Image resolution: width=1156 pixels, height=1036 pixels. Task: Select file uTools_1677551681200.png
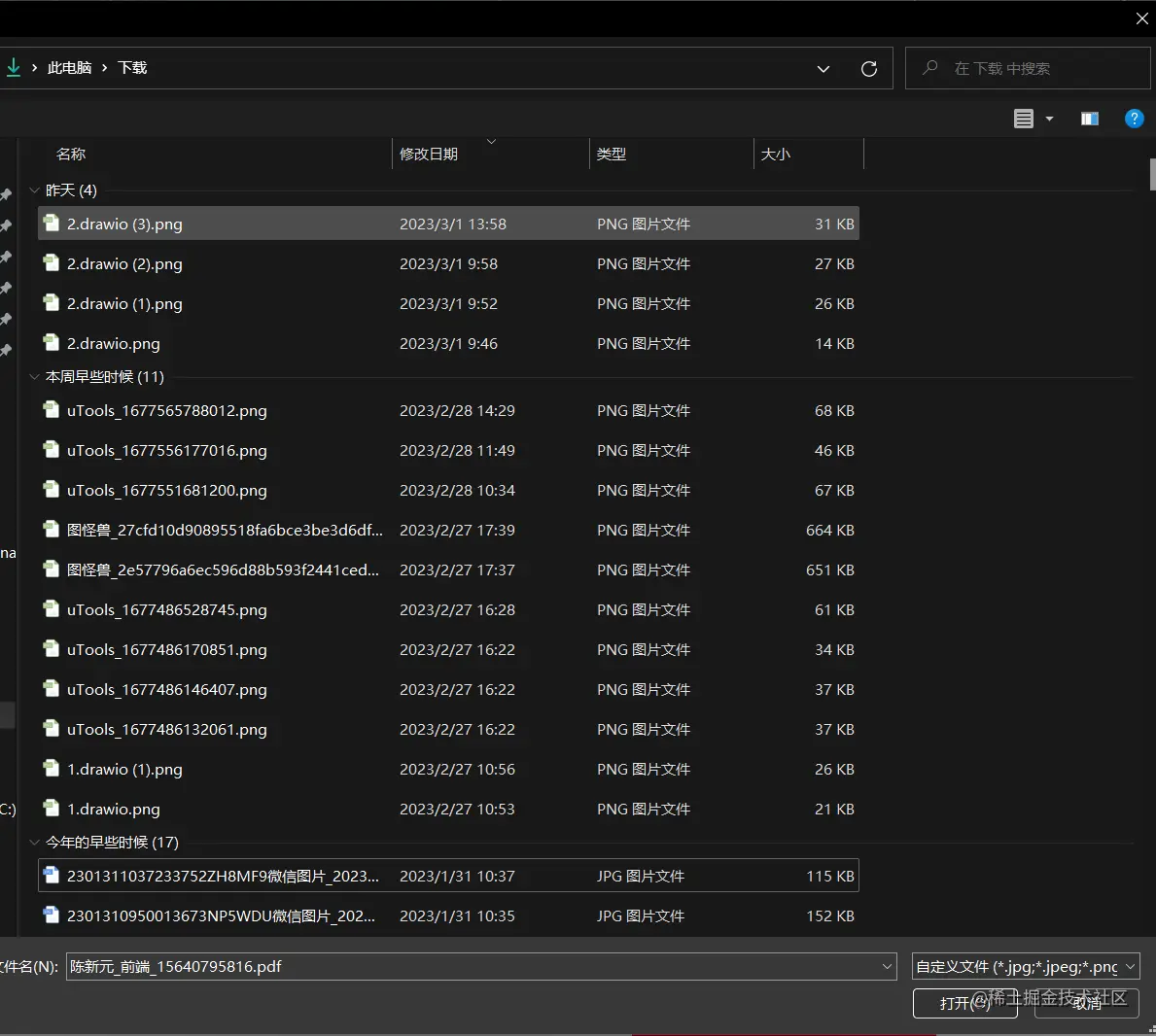coord(448,490)
